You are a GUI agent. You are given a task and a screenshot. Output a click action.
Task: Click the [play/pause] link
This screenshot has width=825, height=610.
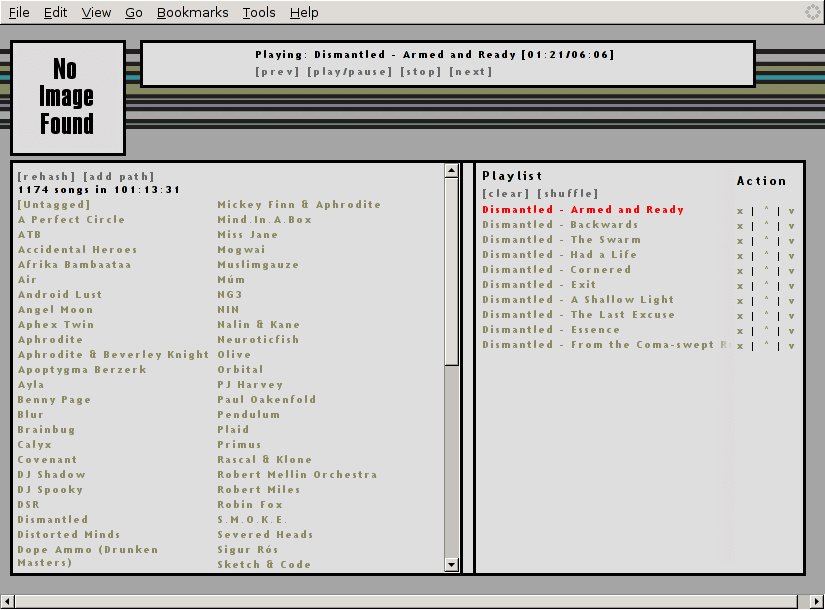[350, 72]
